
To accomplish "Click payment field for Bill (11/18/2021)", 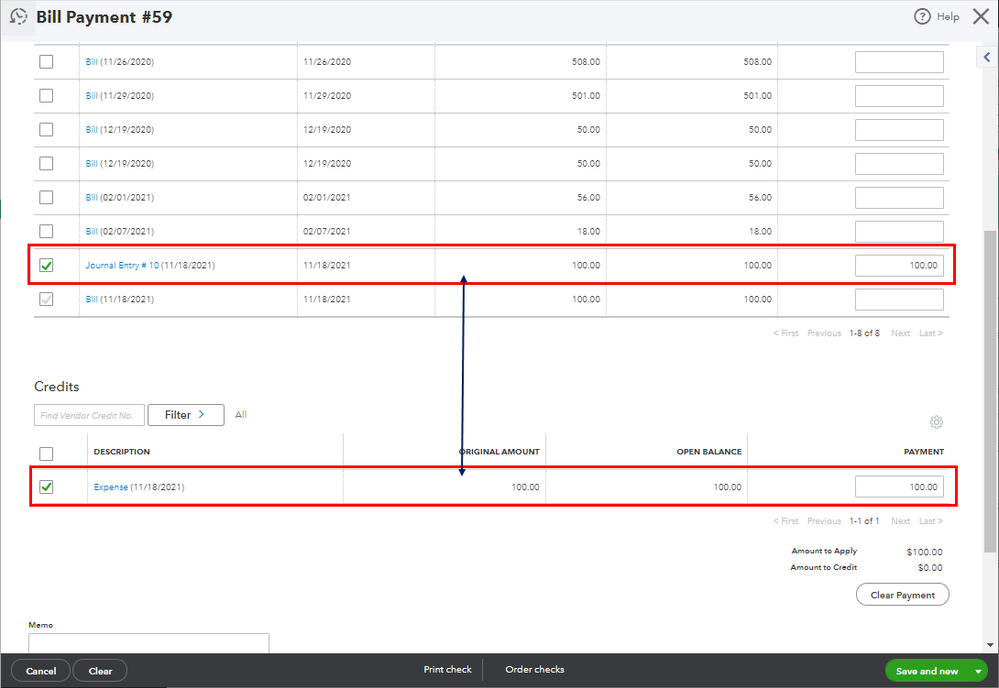I will tap(899, 299).
